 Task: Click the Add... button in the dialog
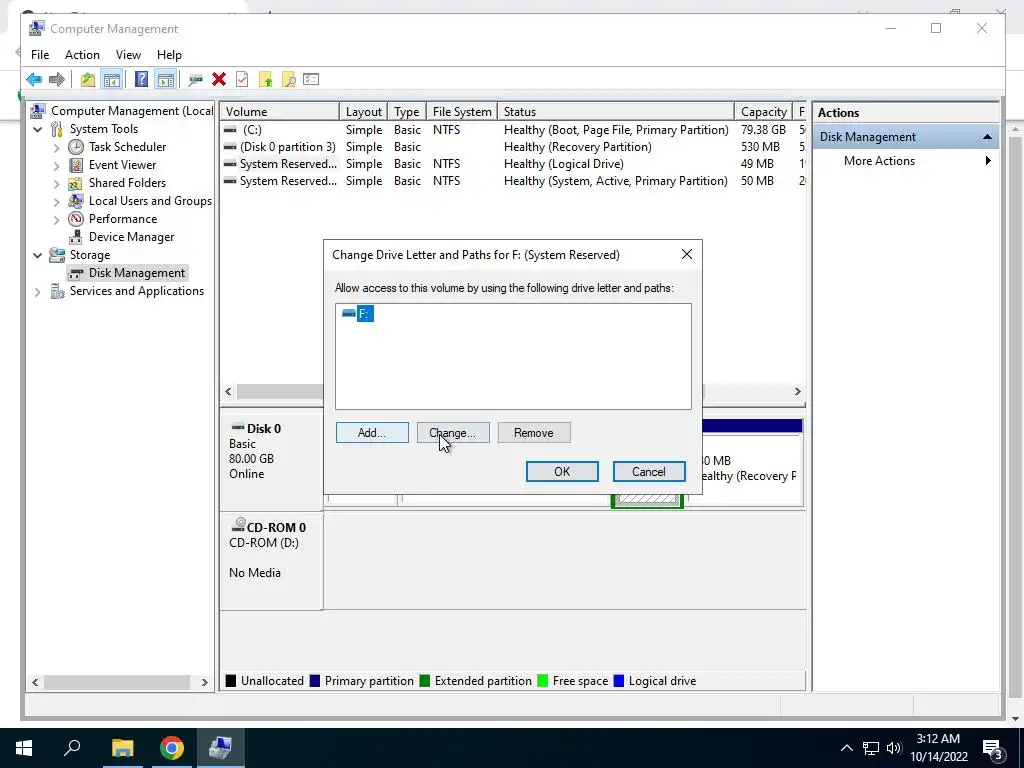tap(372, 433)
